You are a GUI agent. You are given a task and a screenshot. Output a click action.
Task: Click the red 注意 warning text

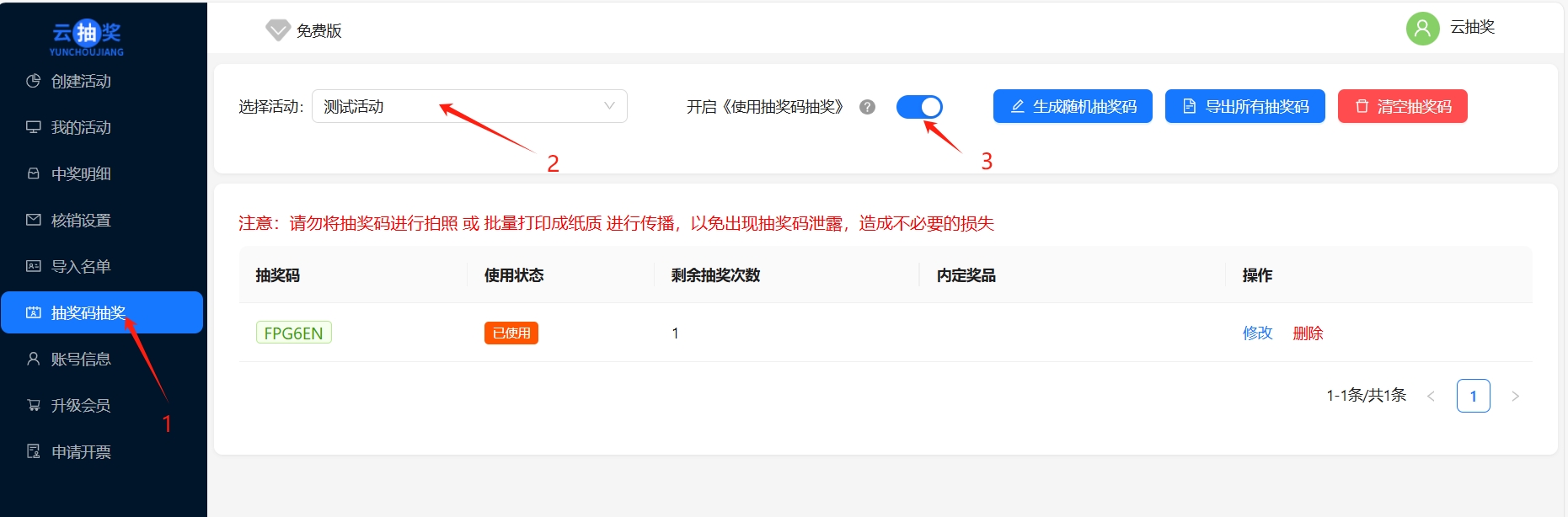616,223
